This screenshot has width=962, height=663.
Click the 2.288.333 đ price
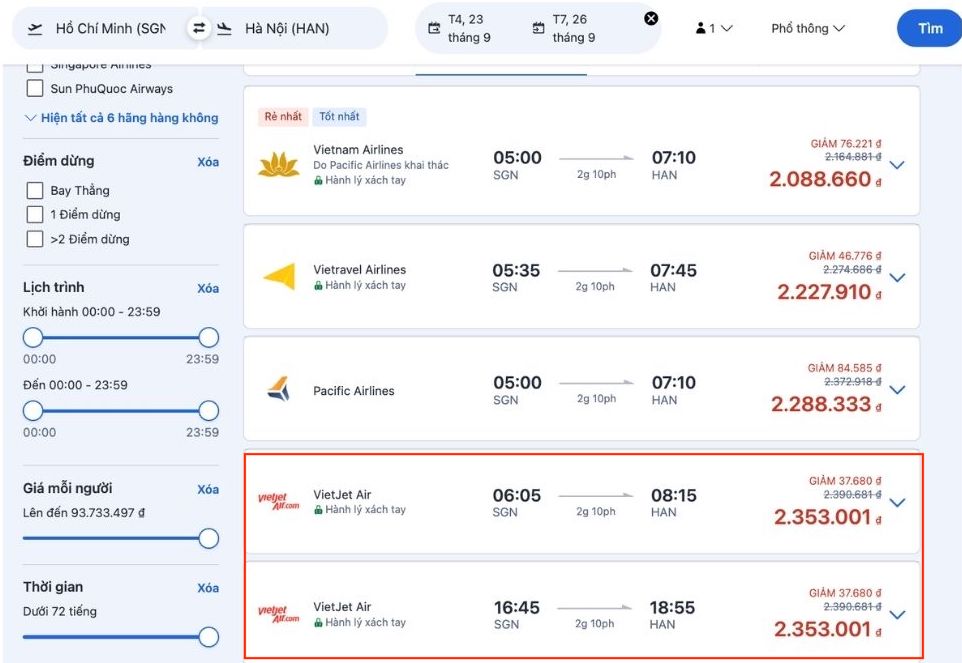pyautogui.click(x=826, y=404)
